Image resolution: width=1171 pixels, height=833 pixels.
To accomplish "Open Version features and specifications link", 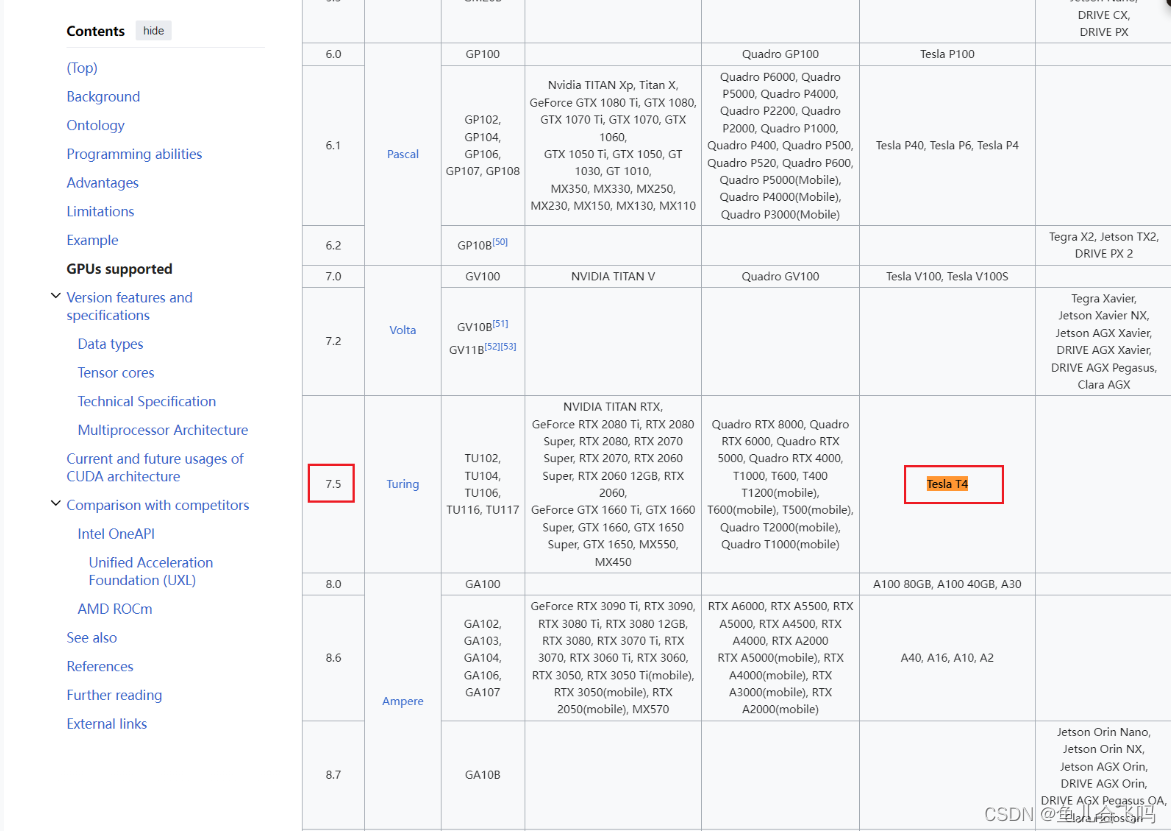I will [129, 306].
